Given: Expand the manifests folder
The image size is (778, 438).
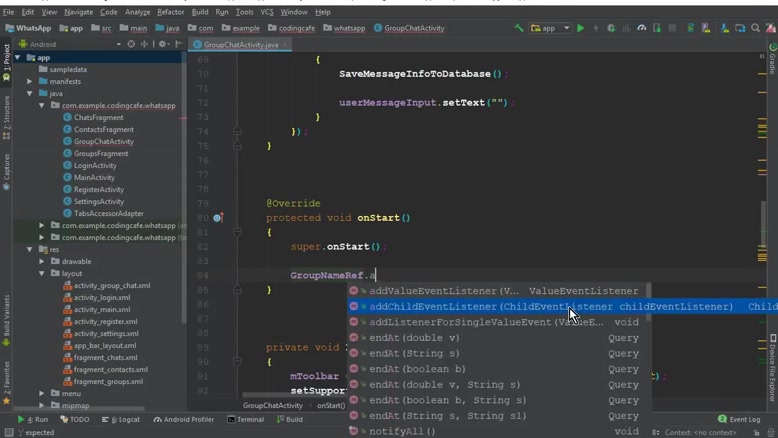Looking at the screenshot, I should pyautogui.click(x=30, y=81).
